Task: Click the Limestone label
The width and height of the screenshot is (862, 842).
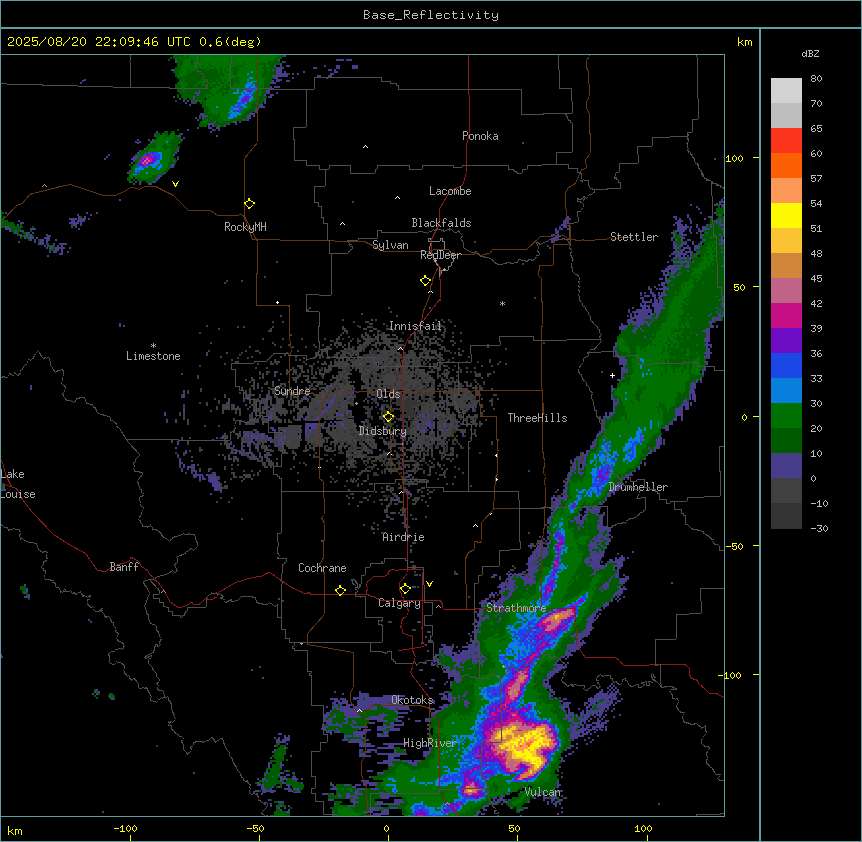Action: (153, 356)
